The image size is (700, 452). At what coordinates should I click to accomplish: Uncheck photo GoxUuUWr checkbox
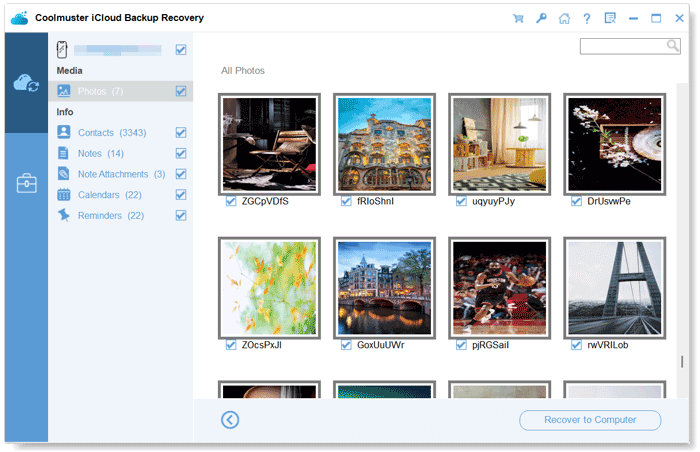click(x=346, y=345)
